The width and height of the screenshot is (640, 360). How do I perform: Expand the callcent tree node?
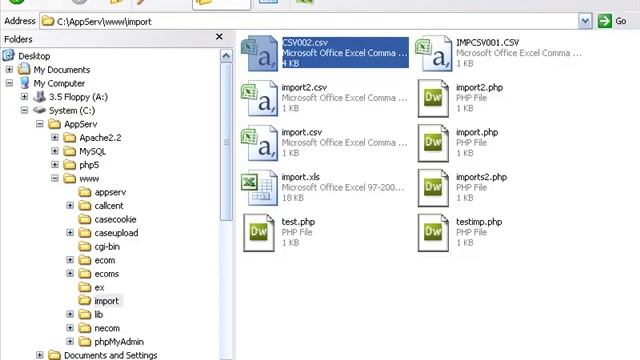click(x=70, y=205)
